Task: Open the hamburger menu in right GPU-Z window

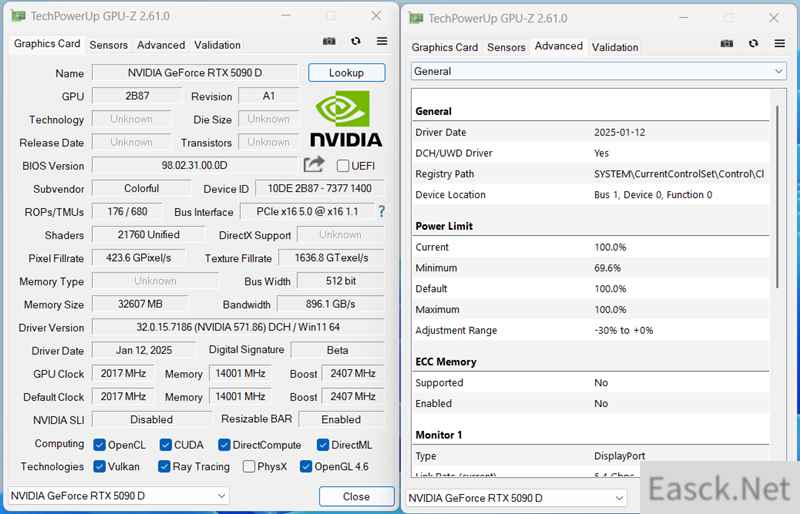Action: tap(779, 43)
